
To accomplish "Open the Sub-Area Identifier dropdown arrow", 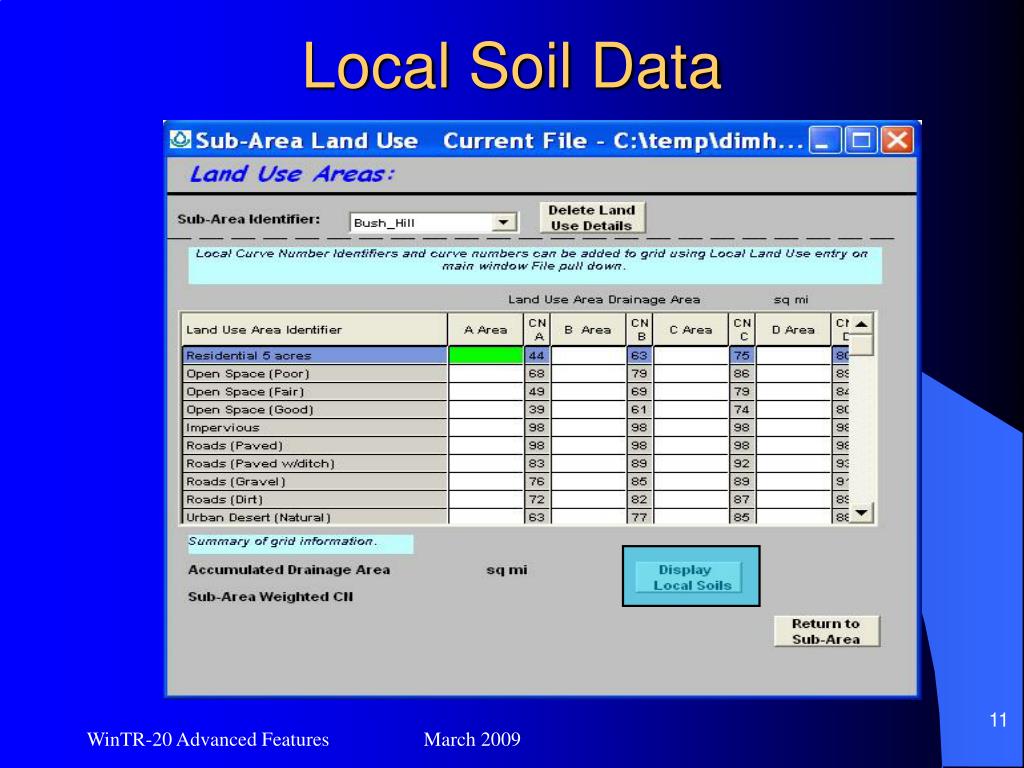I will point(505,222).
